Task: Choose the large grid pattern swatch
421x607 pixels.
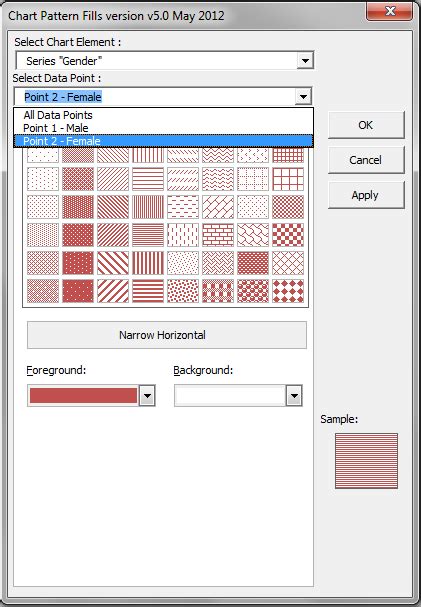Action: click(288, 179)
